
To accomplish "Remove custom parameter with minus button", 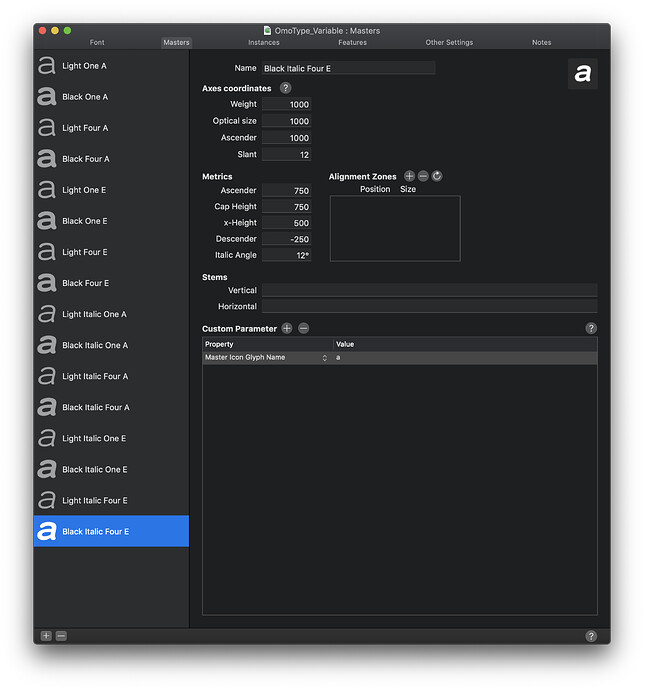I will click(304, 328).
